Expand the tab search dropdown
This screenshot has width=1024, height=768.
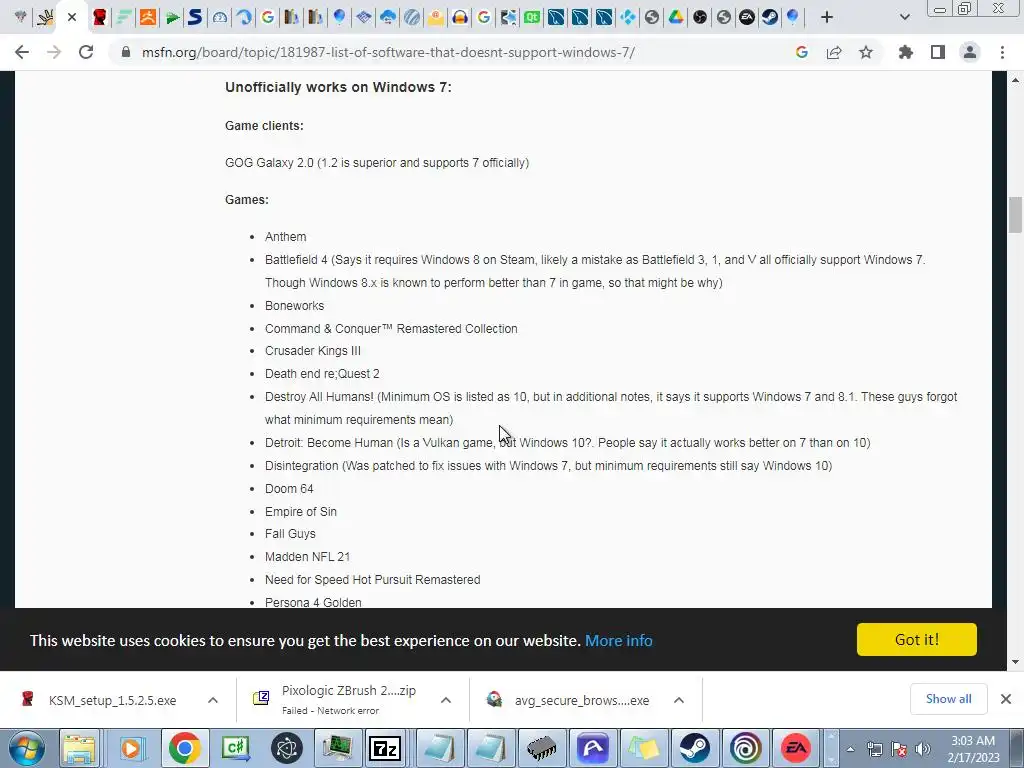[x=904, y=17]
